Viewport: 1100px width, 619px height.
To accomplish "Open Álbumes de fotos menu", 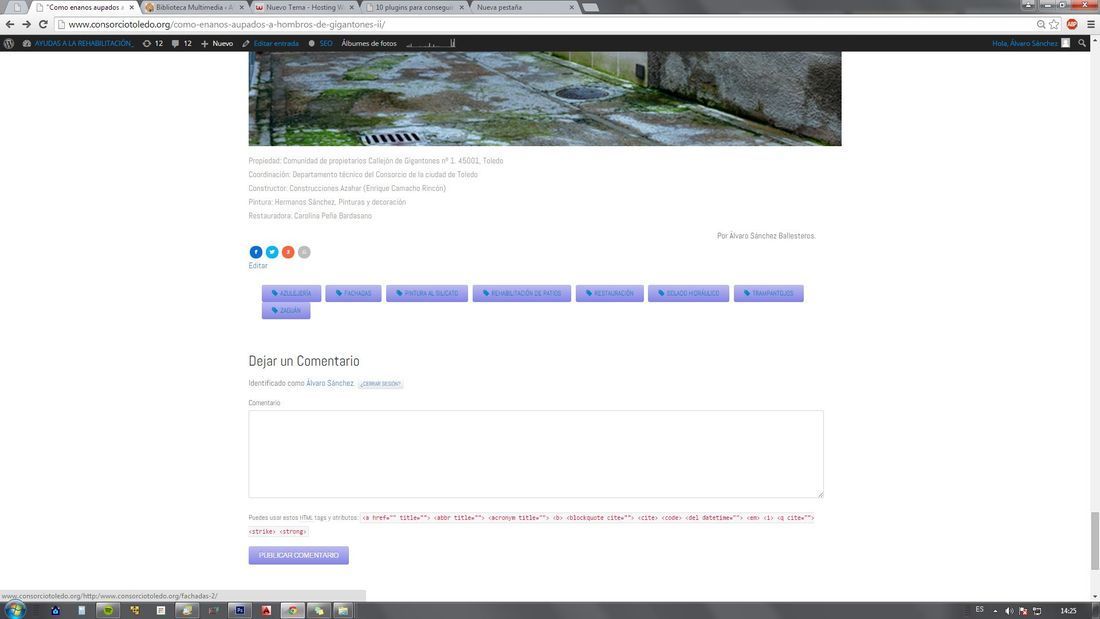I will (x=369, y=44).
